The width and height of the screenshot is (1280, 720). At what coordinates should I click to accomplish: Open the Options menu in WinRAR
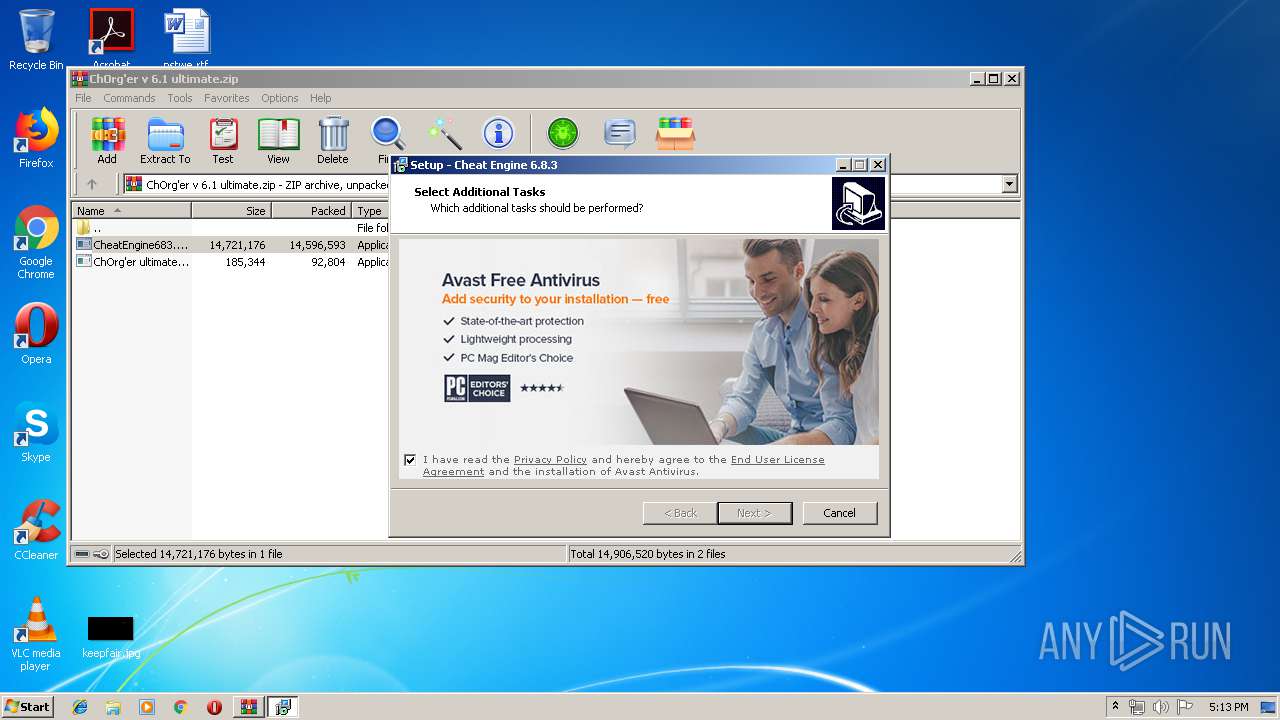[x=280, y=98]
